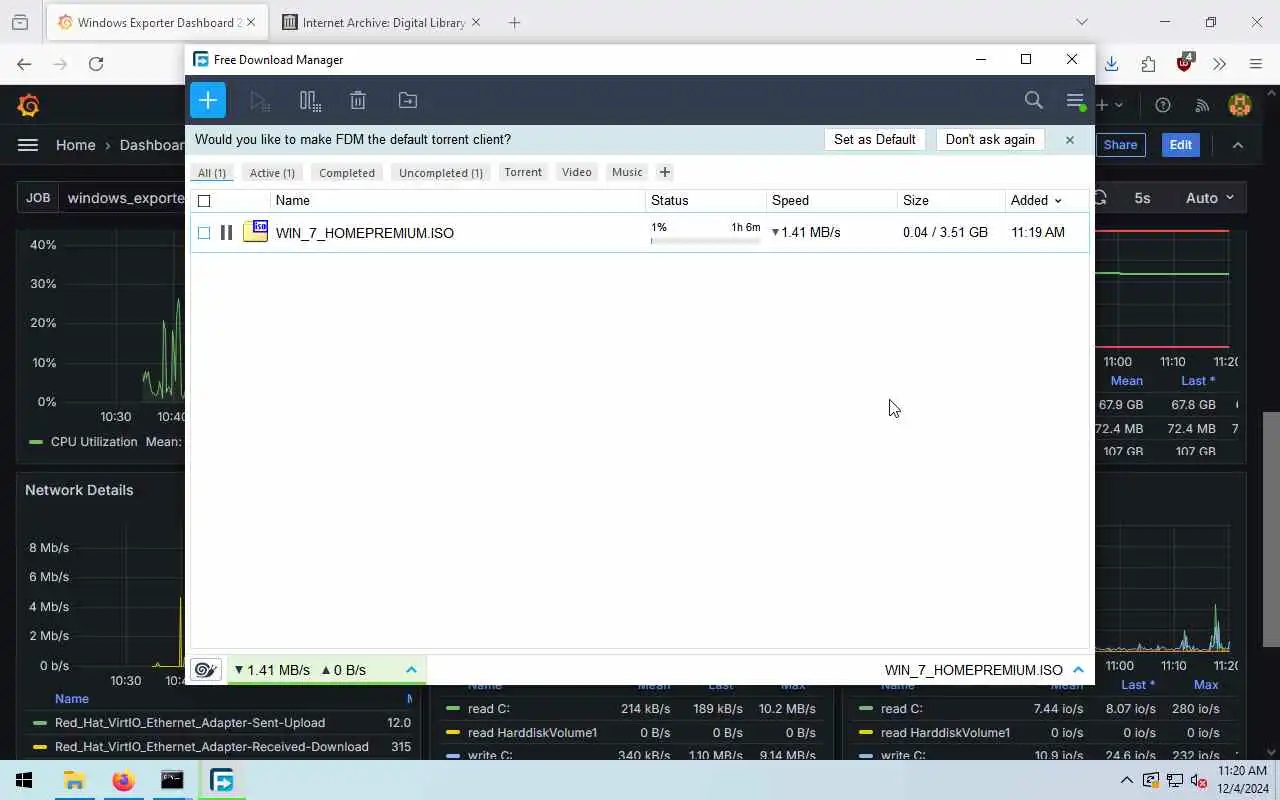
Task: Click Set as Default button
Action: click(x=875, y=140)
